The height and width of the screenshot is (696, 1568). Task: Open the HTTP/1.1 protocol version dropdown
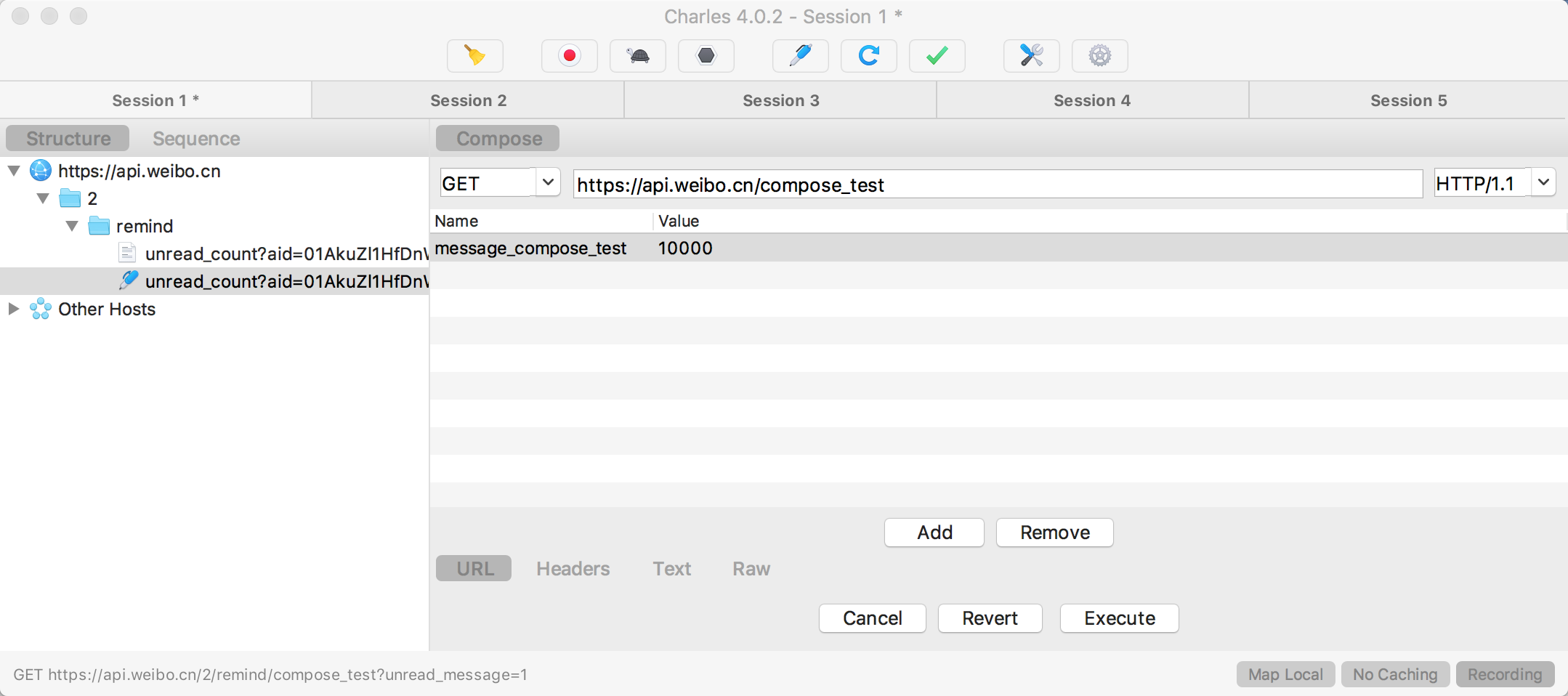click(x=1543, y=182)
